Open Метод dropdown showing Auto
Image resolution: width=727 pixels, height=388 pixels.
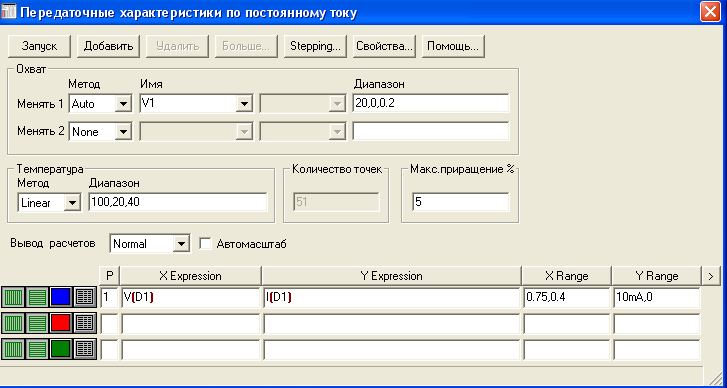(123, 104)
